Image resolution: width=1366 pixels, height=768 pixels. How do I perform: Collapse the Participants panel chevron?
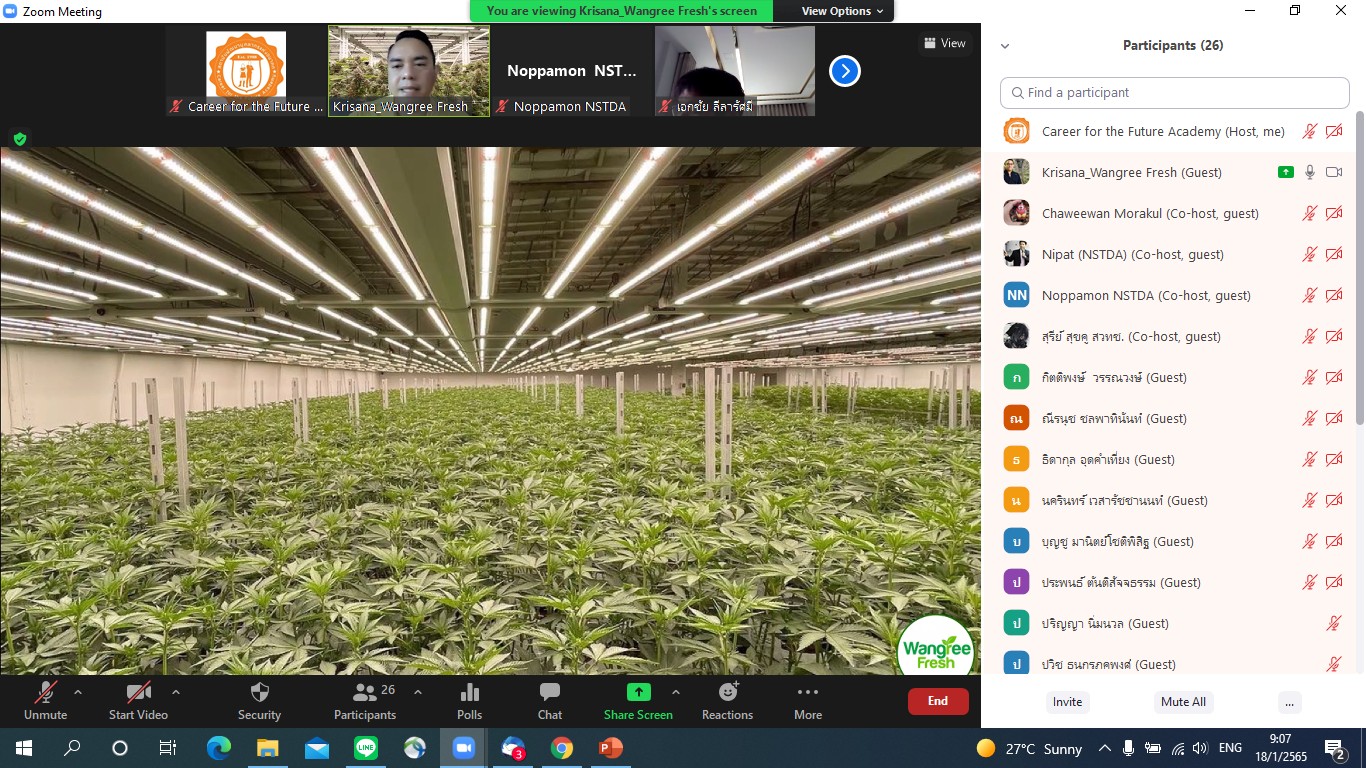point(1005,46)
